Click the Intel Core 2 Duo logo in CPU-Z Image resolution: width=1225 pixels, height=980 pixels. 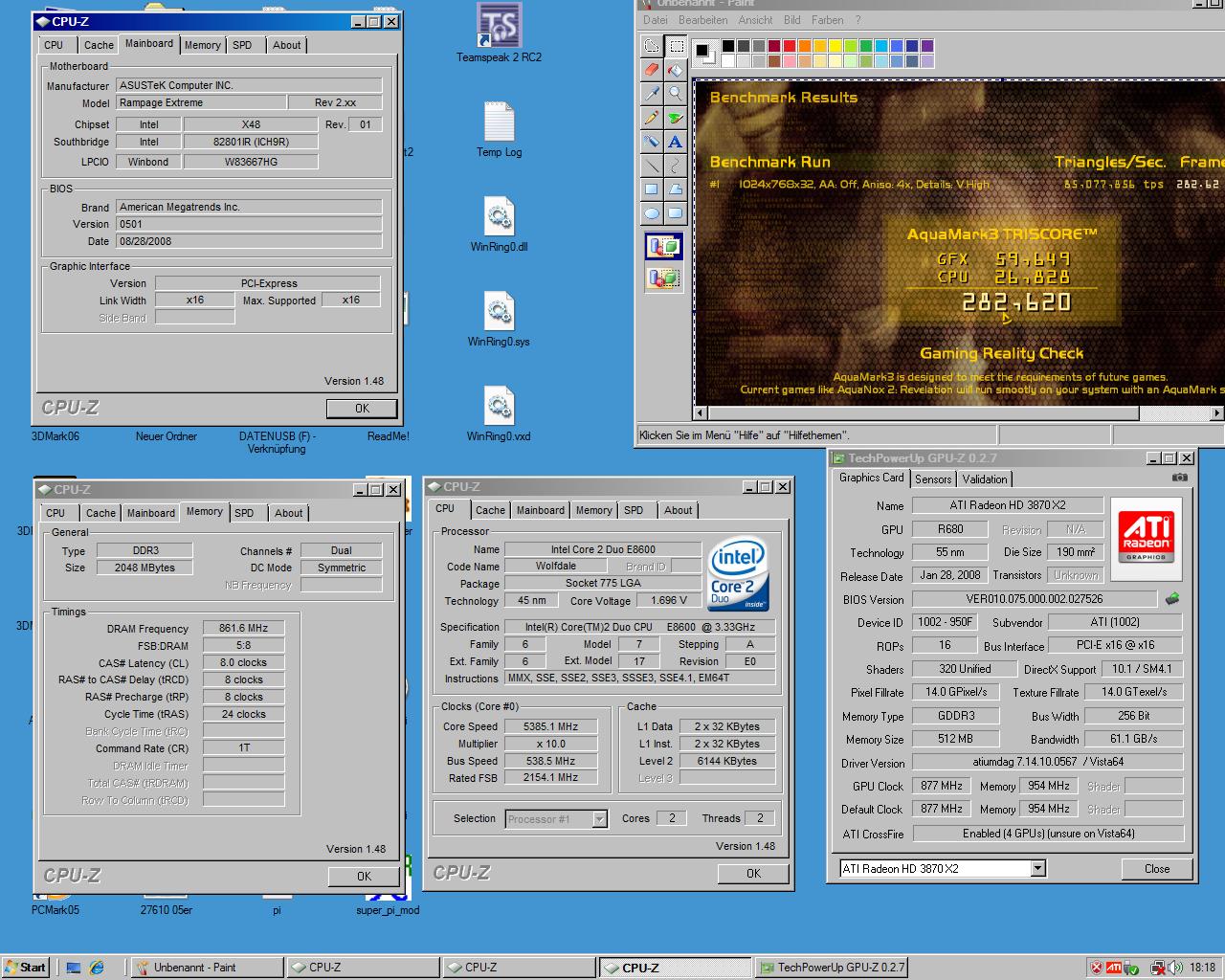(x=739, y=575)
